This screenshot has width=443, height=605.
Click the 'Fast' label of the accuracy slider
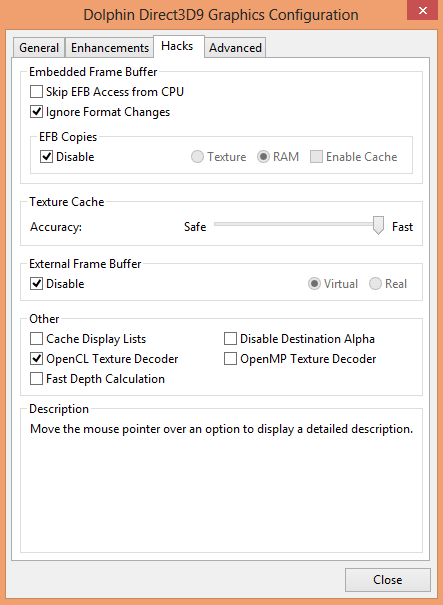[402, 226]
